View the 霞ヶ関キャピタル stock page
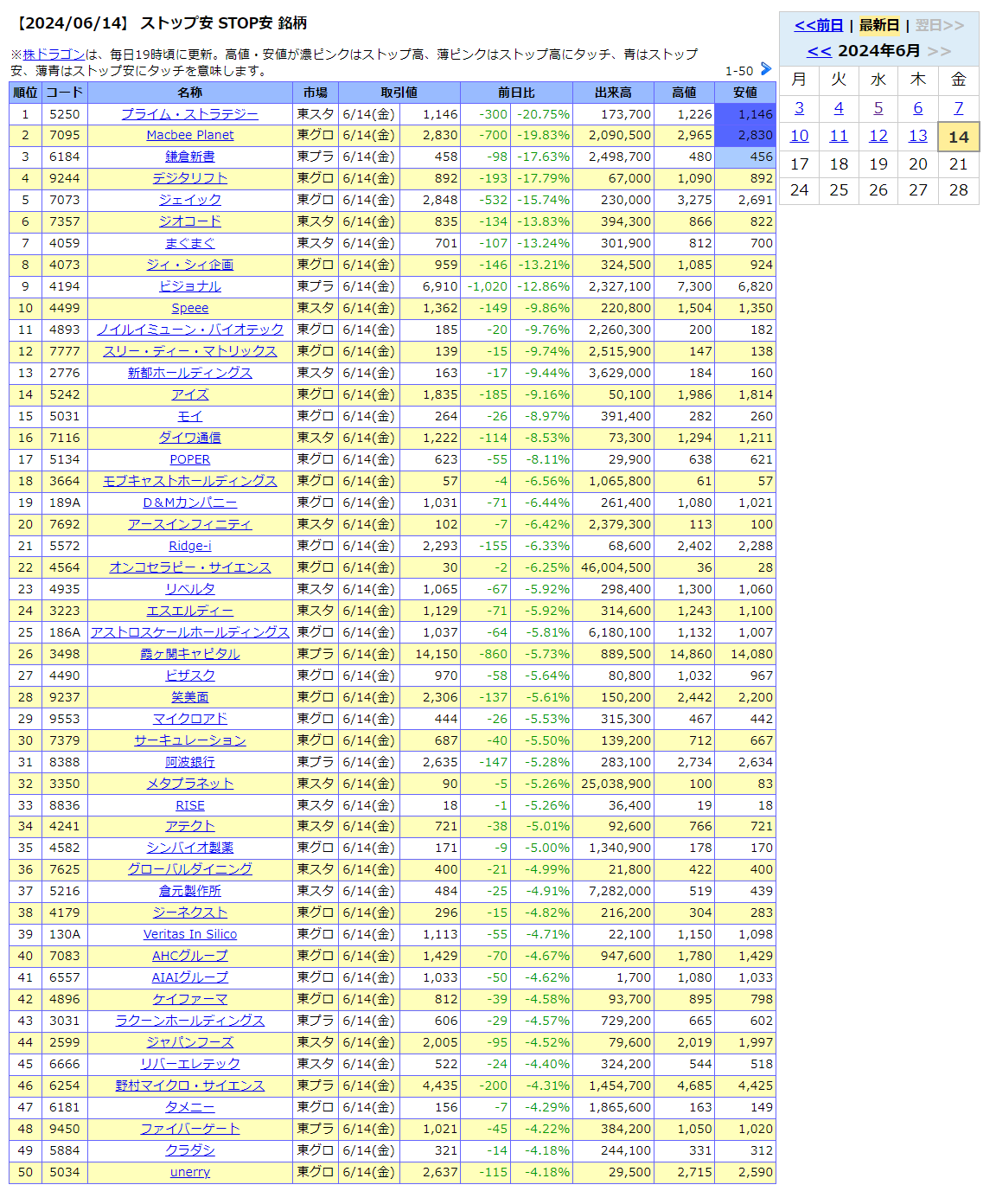The width and height of the screenshot is (996, 1204). coord(190,655)
